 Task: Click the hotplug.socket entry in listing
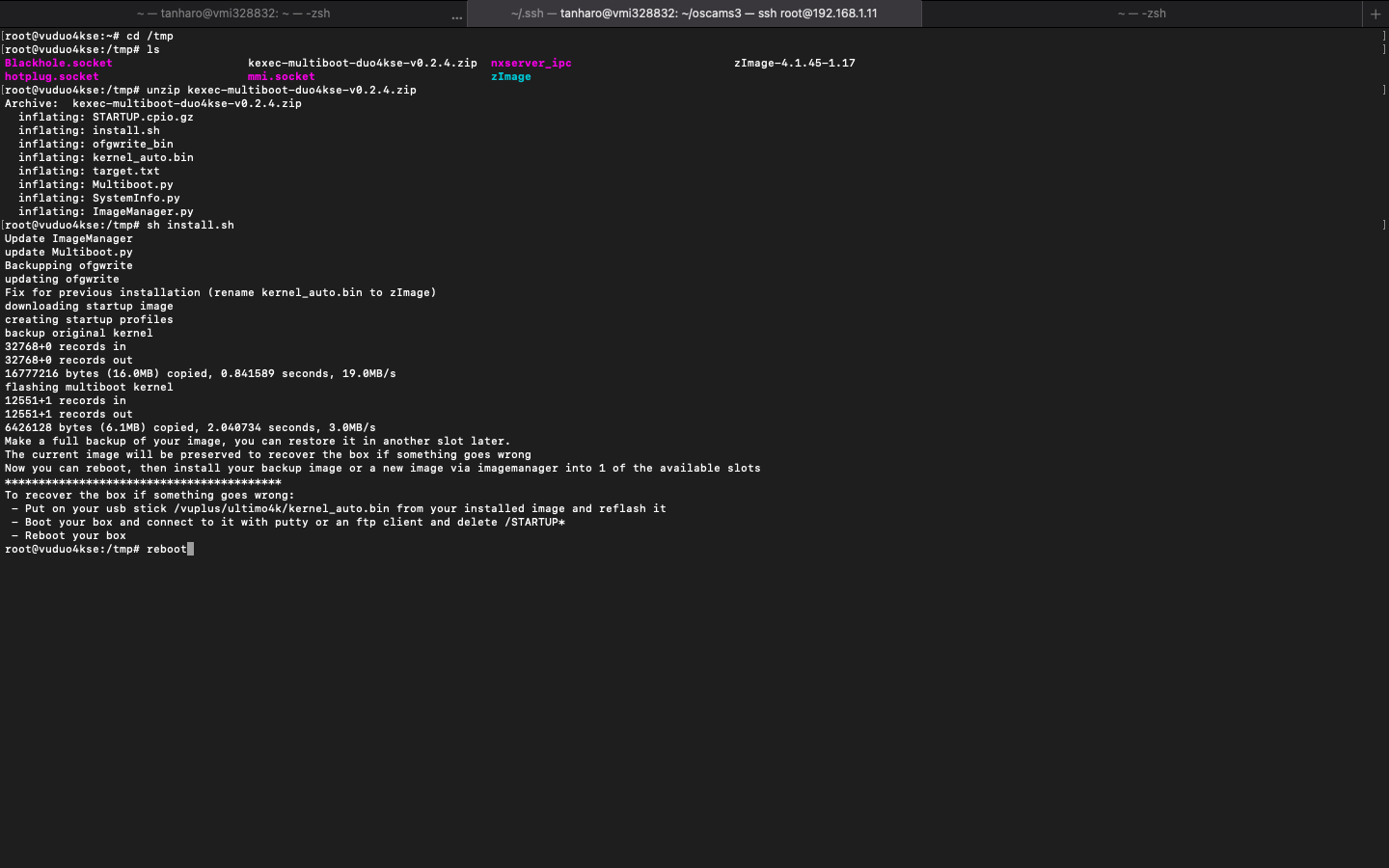click(x=51, y=76)
